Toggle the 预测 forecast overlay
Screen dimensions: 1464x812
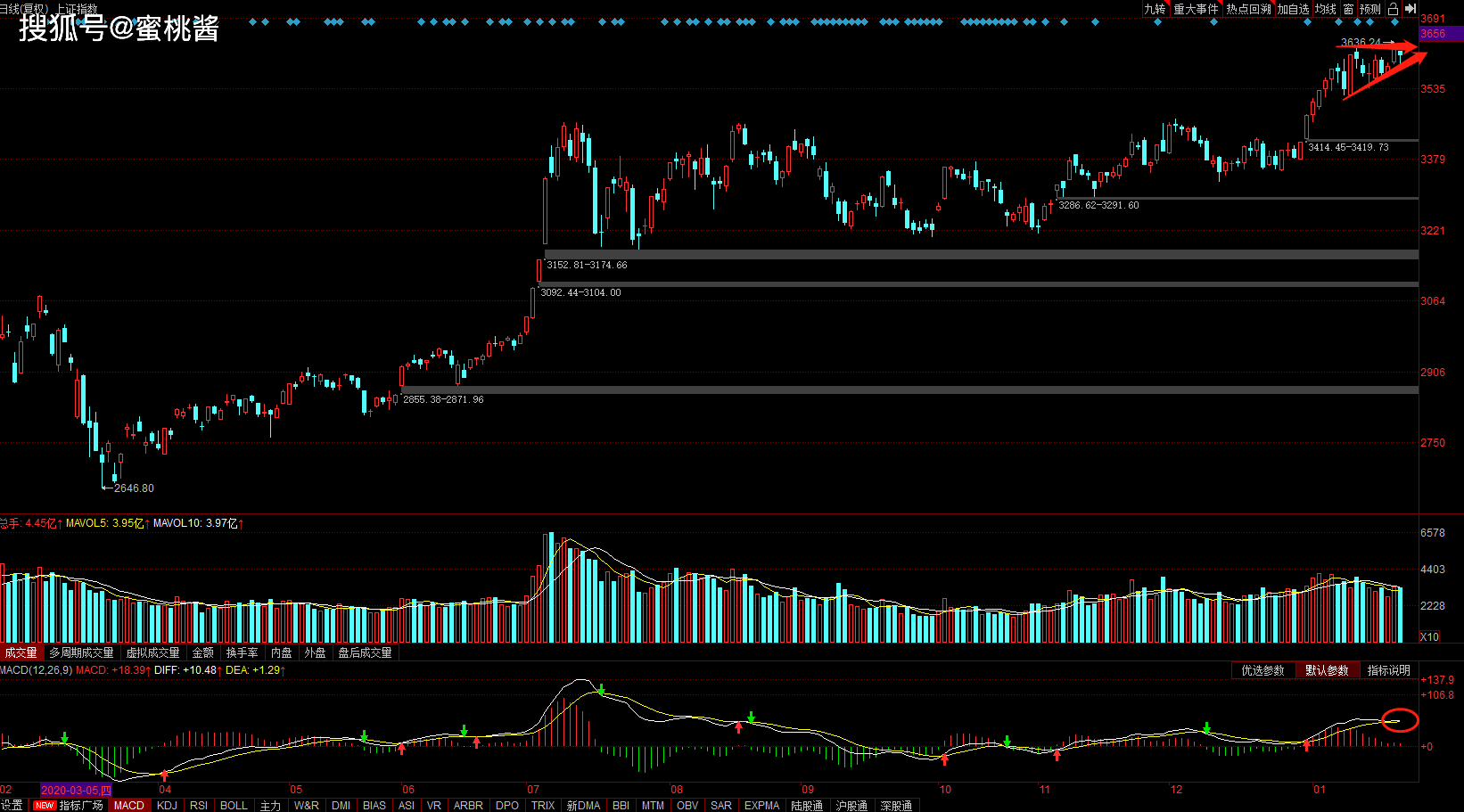coord(1370,9)
